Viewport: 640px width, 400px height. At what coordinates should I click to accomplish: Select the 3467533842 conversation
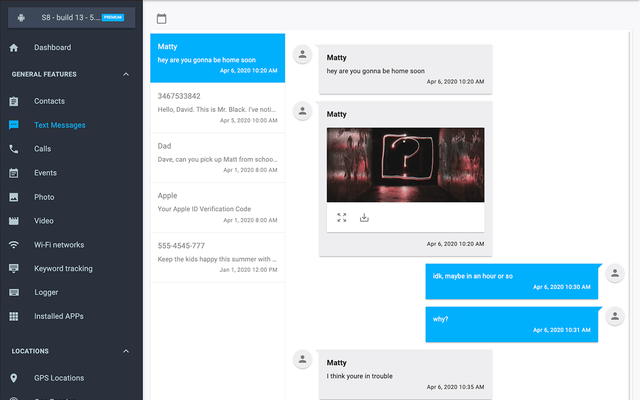tap(217, 107)
